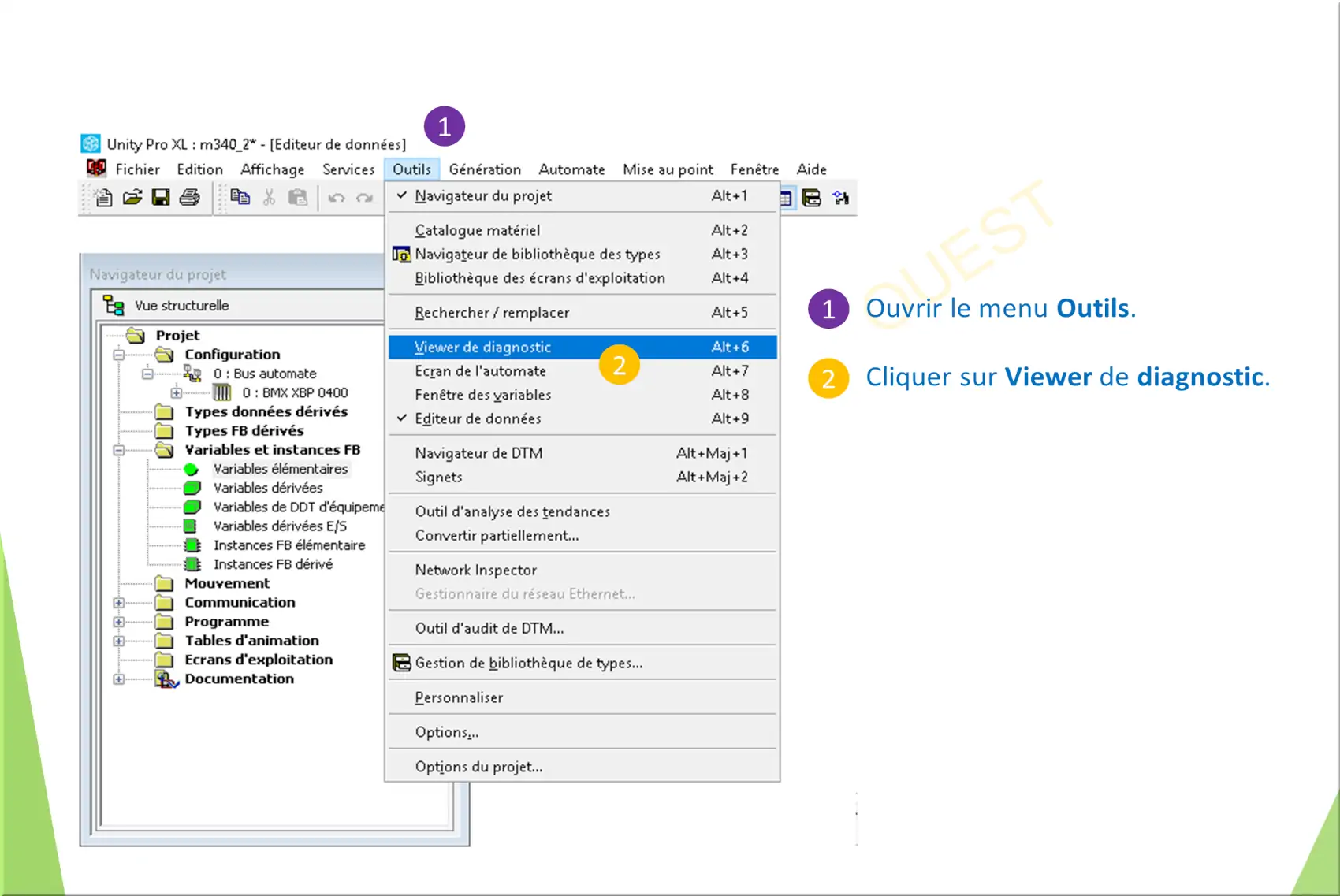Click the BMX XBP 0400 rack icon
This screenshot has height=896, width=1340.
tap(222, 392)
